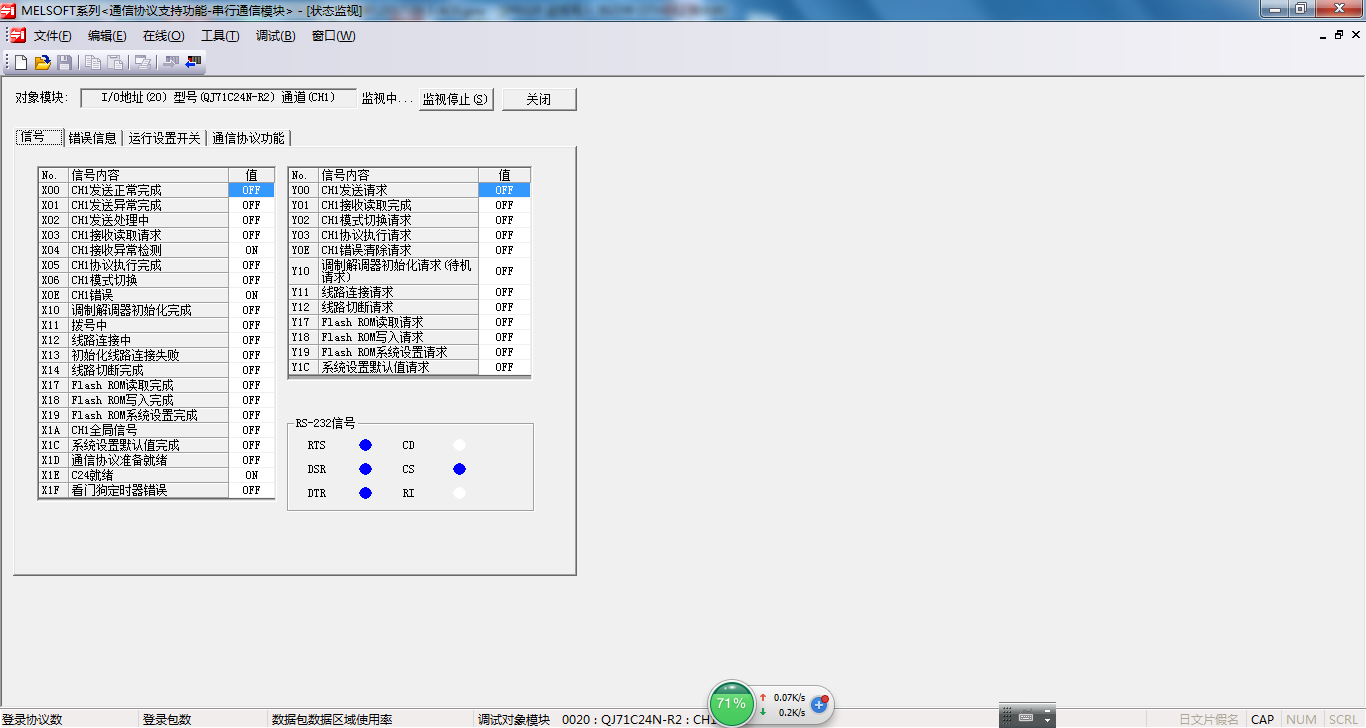Click the module read icon with blue arrow
Image resolution: width=1366 pixels, height=728 pixels.
(x=193, y=62)
